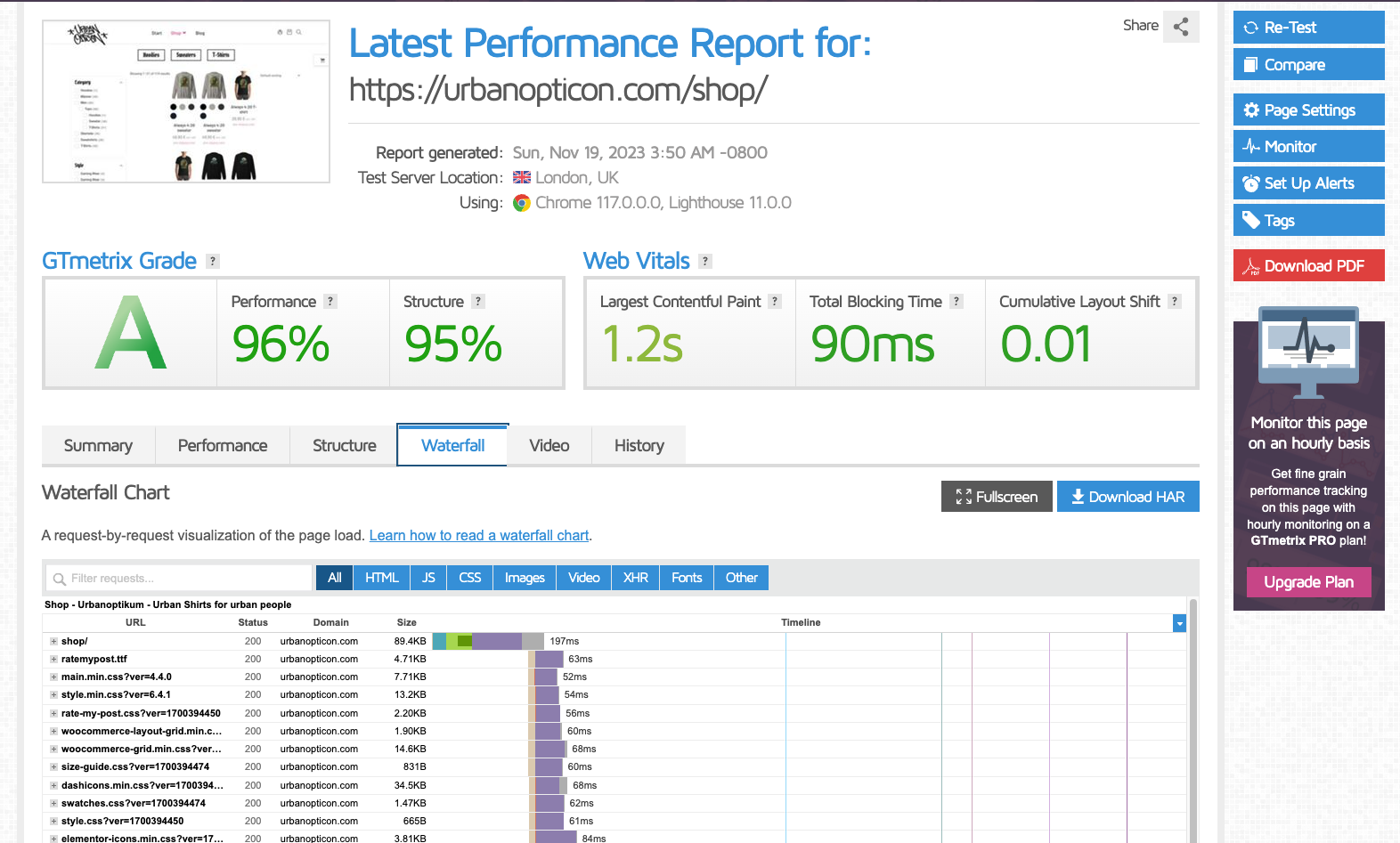
Task: Click help icon for Cumulative Layout Shift
Action: pyautogui.click(x=1175, y=301)
